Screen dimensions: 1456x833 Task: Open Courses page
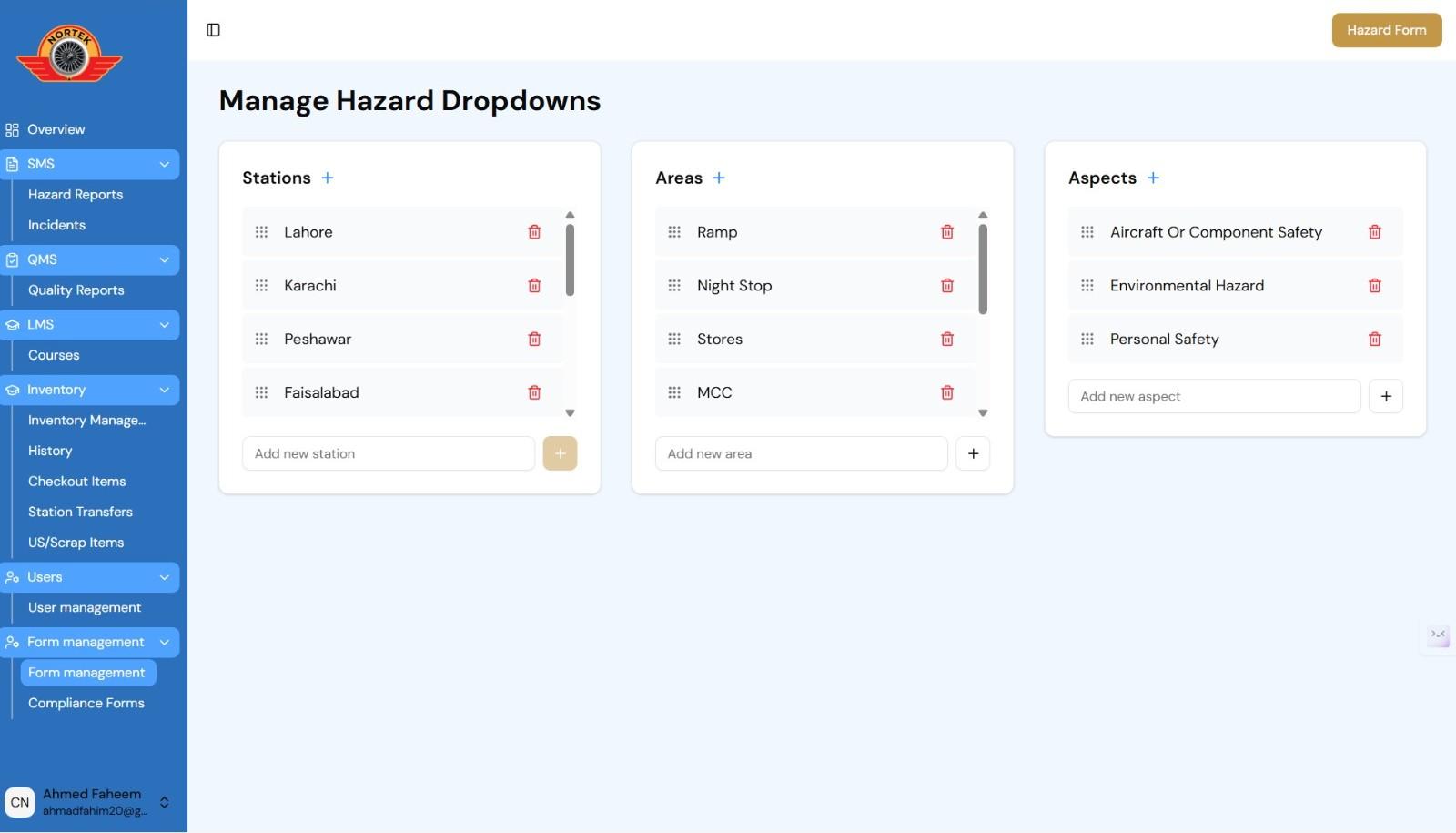coord(54,355)
